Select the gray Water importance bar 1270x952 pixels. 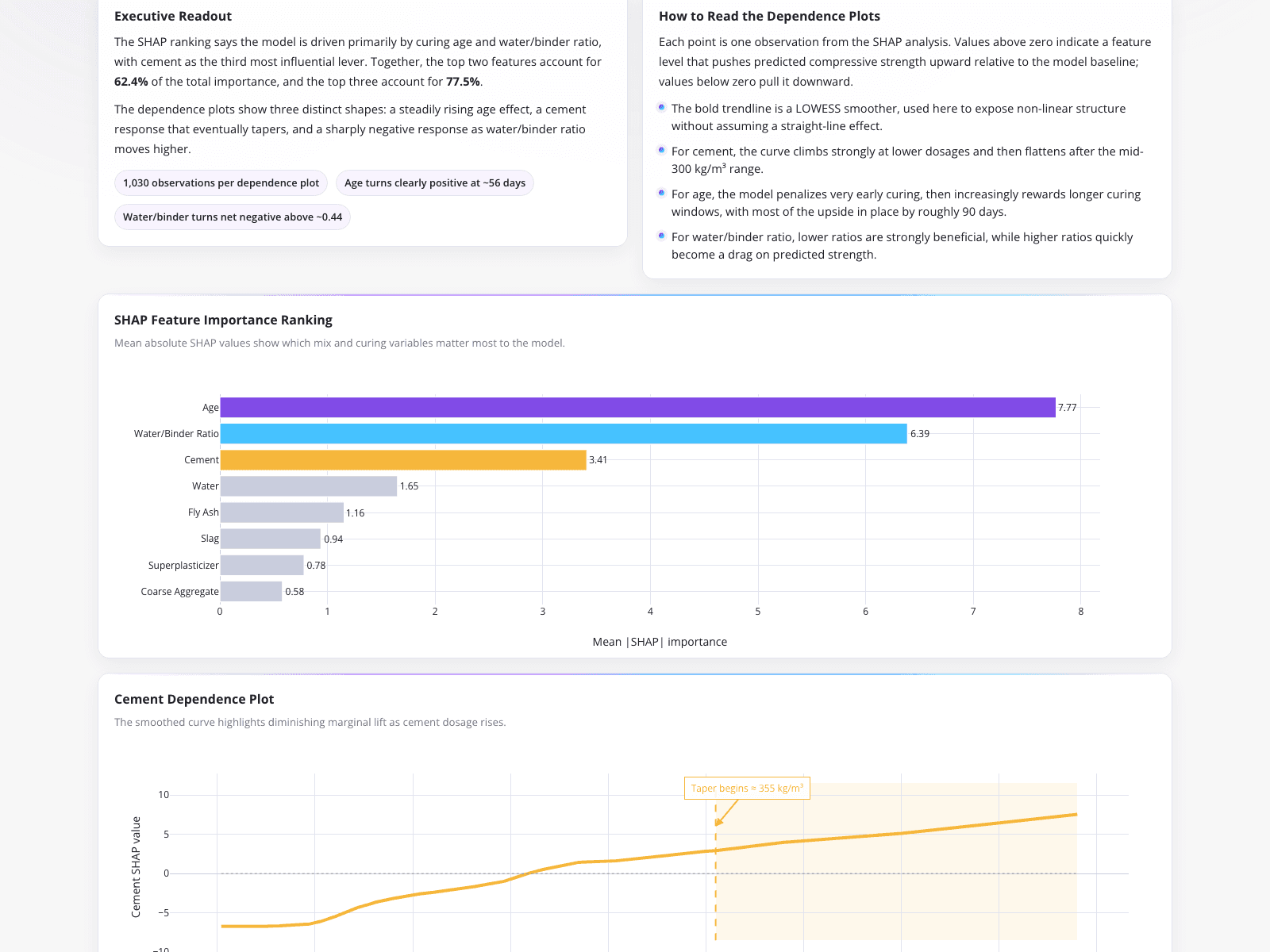click(309, 486)
